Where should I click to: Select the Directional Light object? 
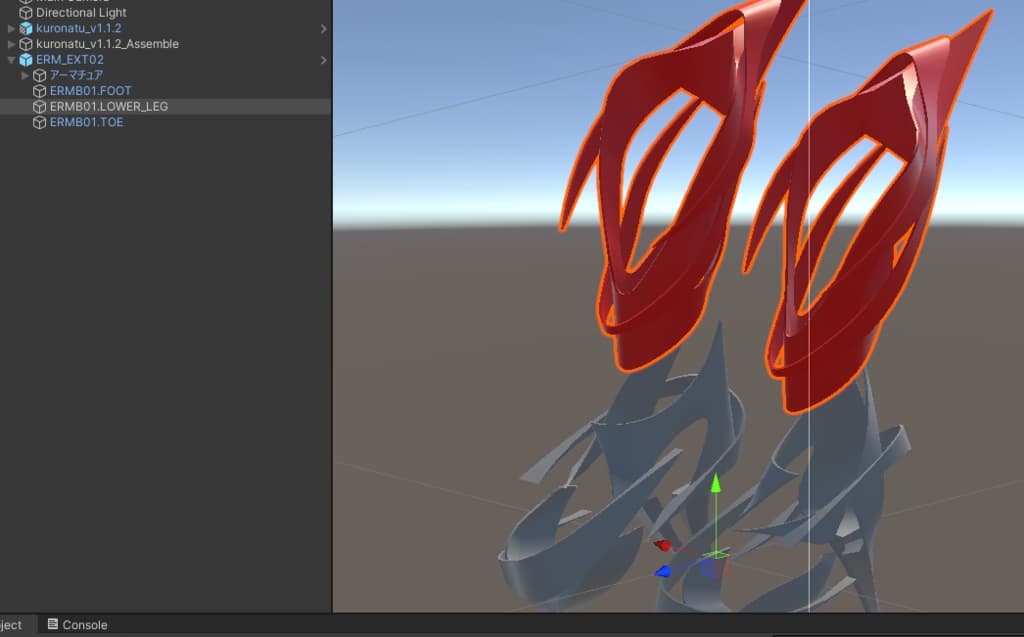(81, 12)
